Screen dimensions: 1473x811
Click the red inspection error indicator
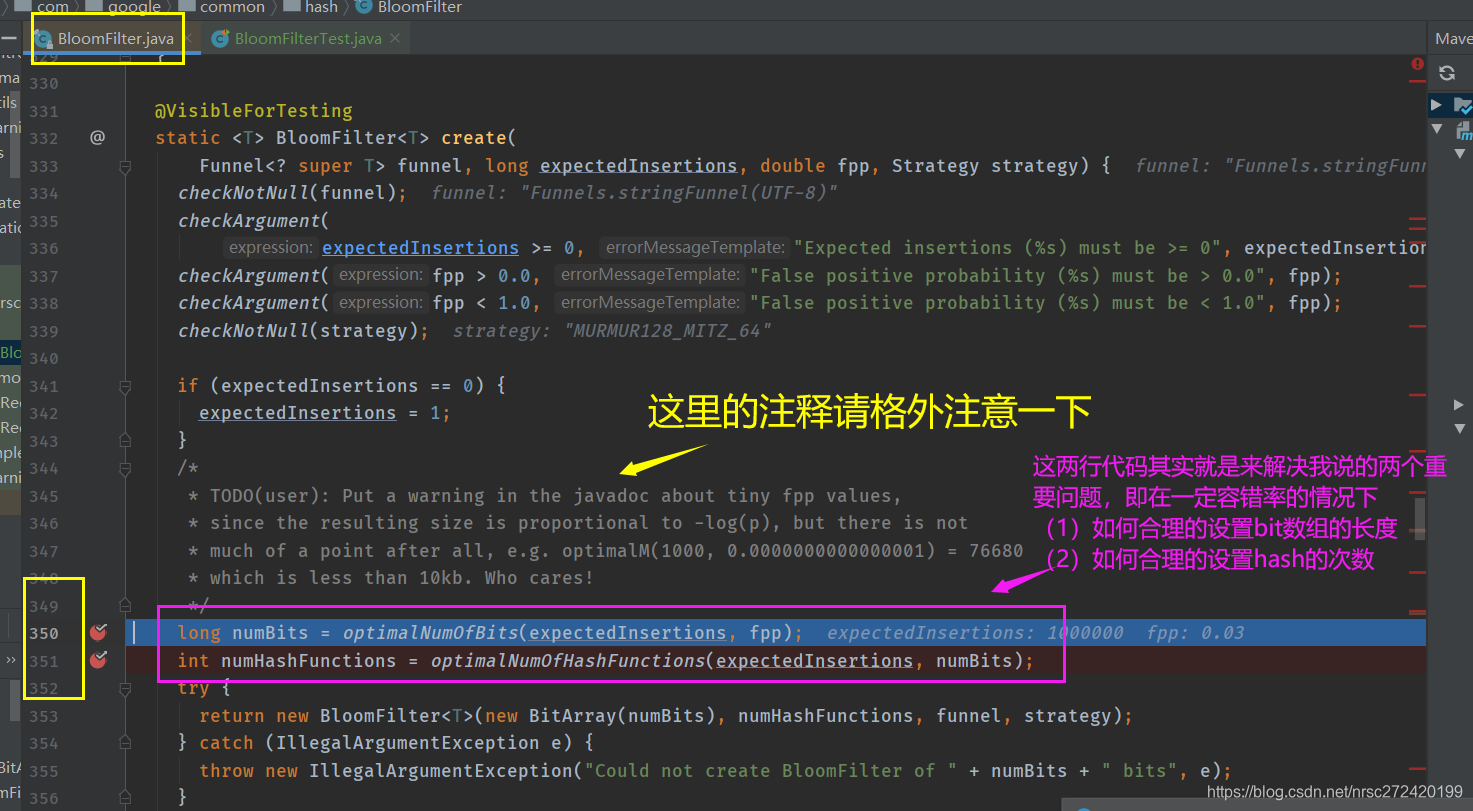pos(1418,62)
